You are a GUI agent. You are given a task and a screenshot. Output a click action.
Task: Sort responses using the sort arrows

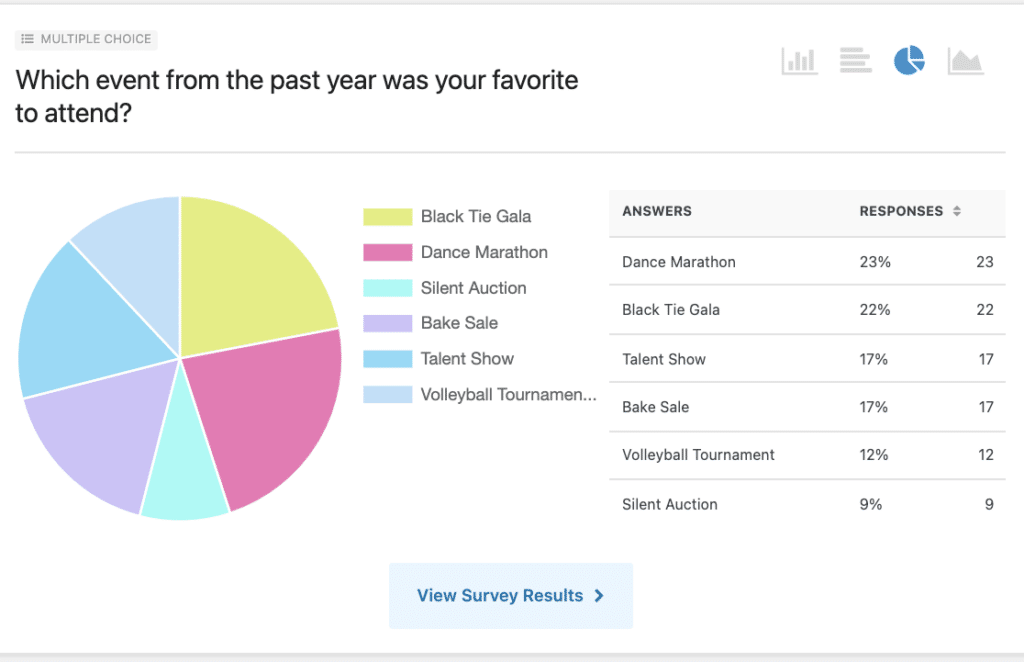957,212
